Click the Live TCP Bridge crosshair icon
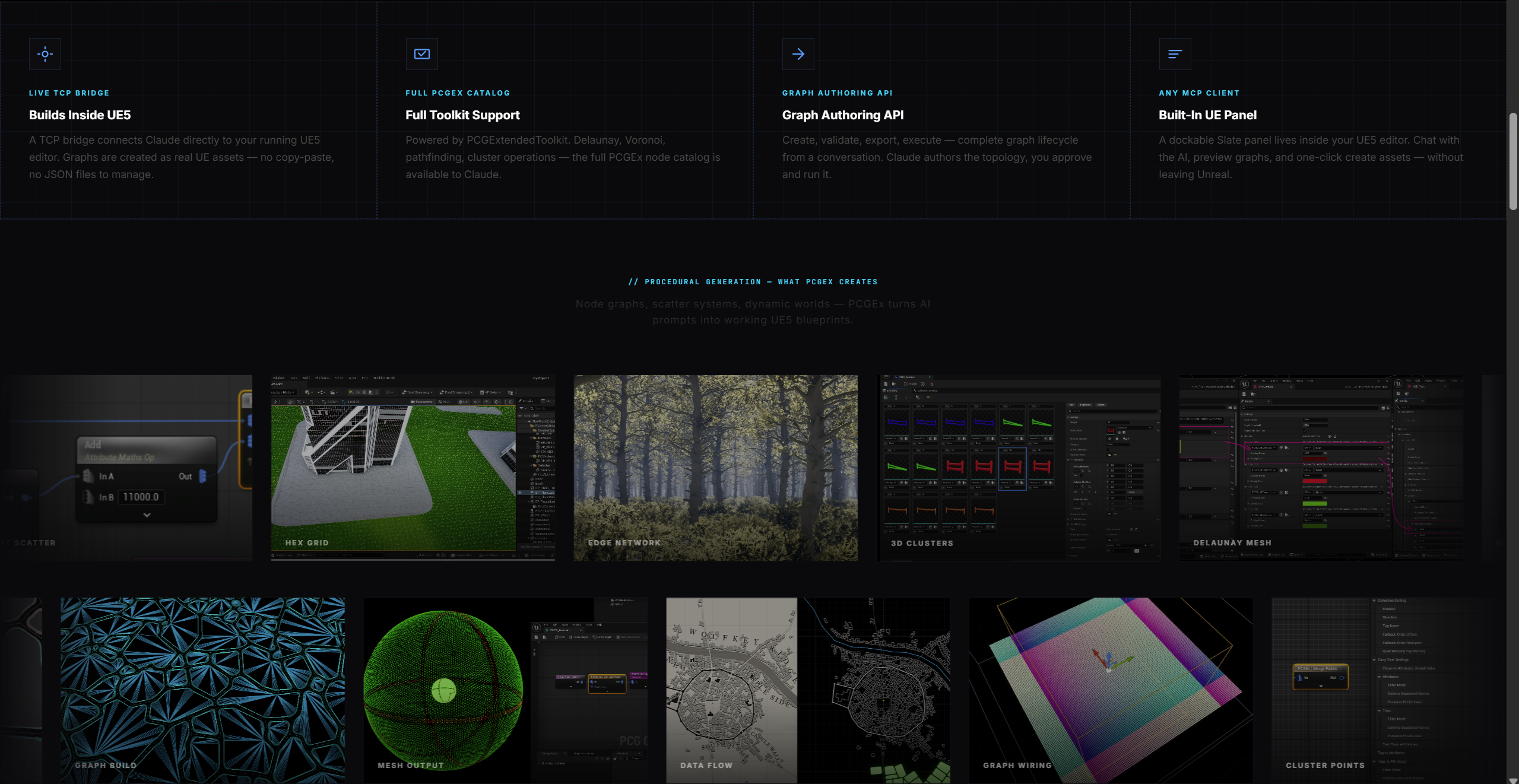The width and height of the screenshot is (1519, 784). (x=45, y=54)
